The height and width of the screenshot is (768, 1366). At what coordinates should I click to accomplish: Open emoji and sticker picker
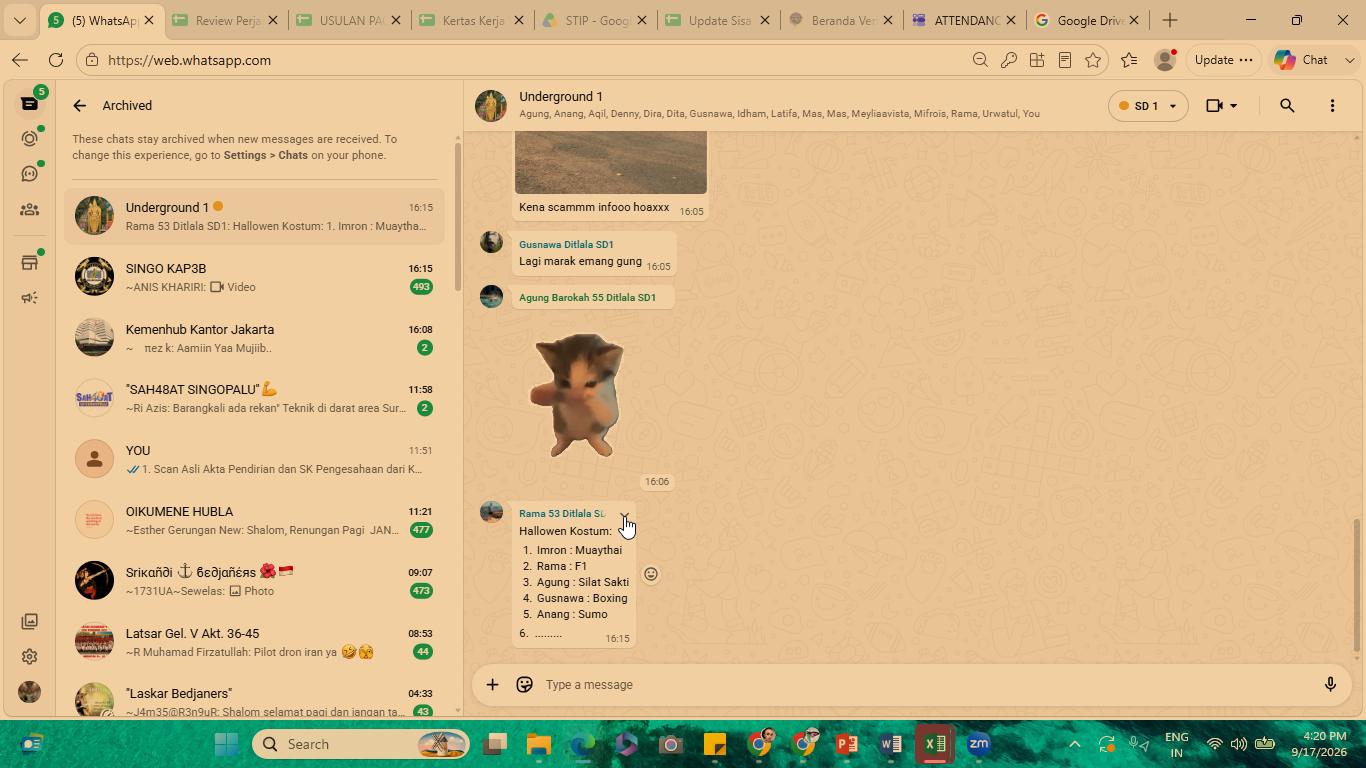pyautogui.click(x=524, y=685)
